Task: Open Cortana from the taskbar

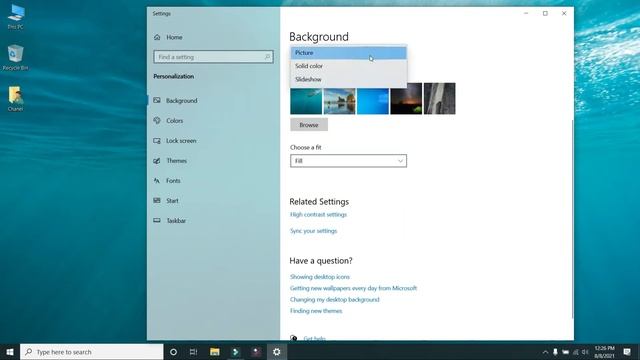Action: (173, 352)
